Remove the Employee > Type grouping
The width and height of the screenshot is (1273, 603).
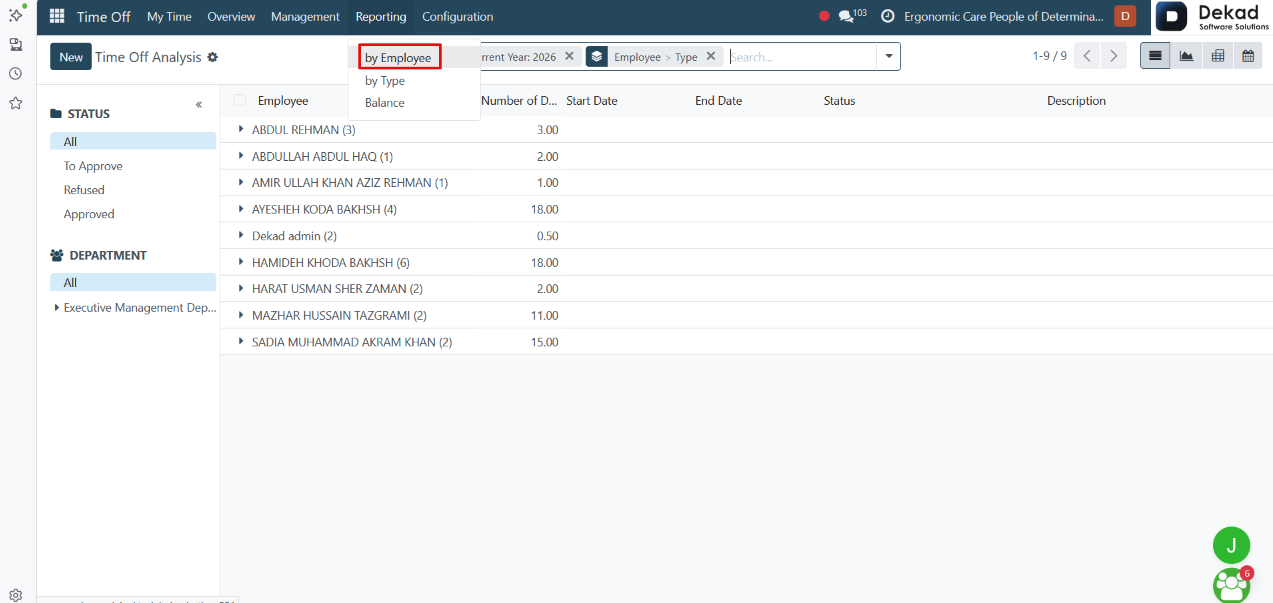click(x=710, y=56)
